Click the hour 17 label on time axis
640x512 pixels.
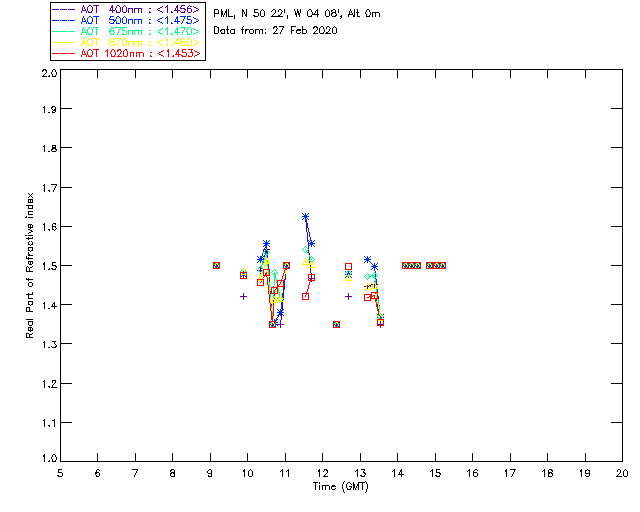pos(510,473)
